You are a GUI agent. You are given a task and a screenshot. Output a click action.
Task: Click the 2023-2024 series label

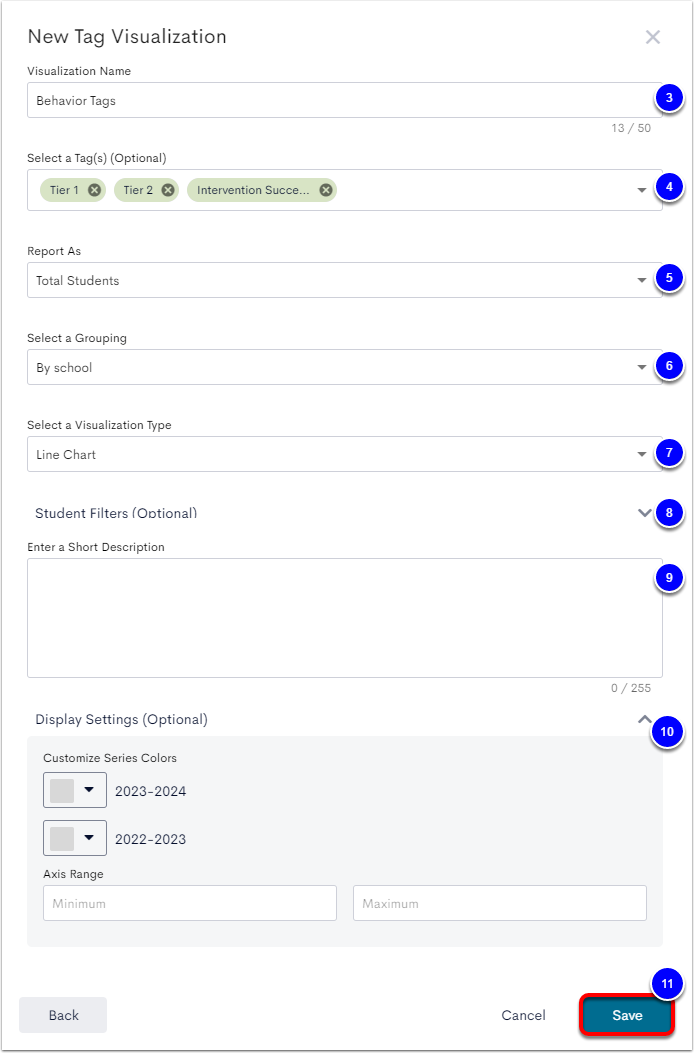150,791
